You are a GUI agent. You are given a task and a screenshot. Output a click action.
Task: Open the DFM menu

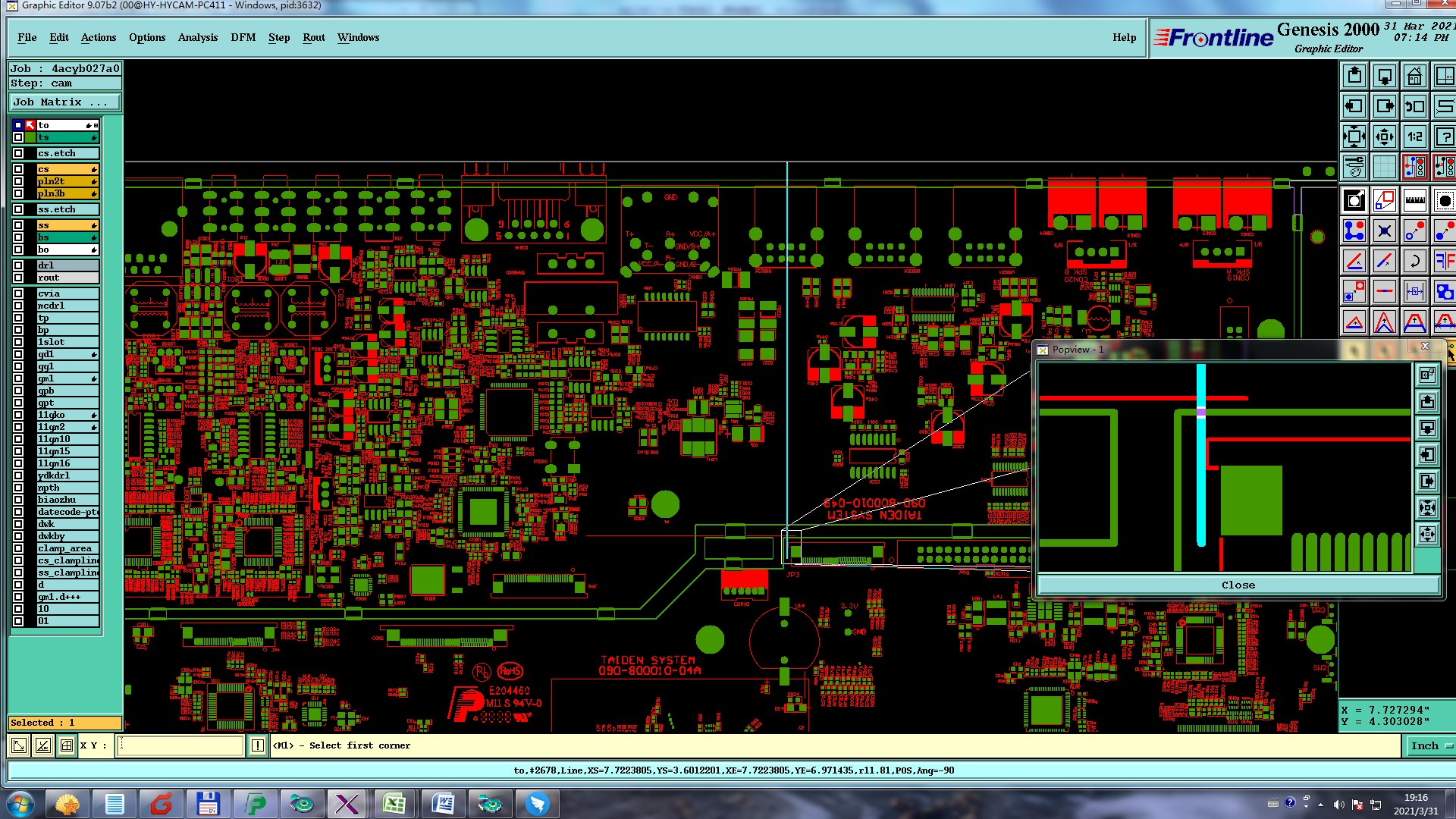coord(243,37)
